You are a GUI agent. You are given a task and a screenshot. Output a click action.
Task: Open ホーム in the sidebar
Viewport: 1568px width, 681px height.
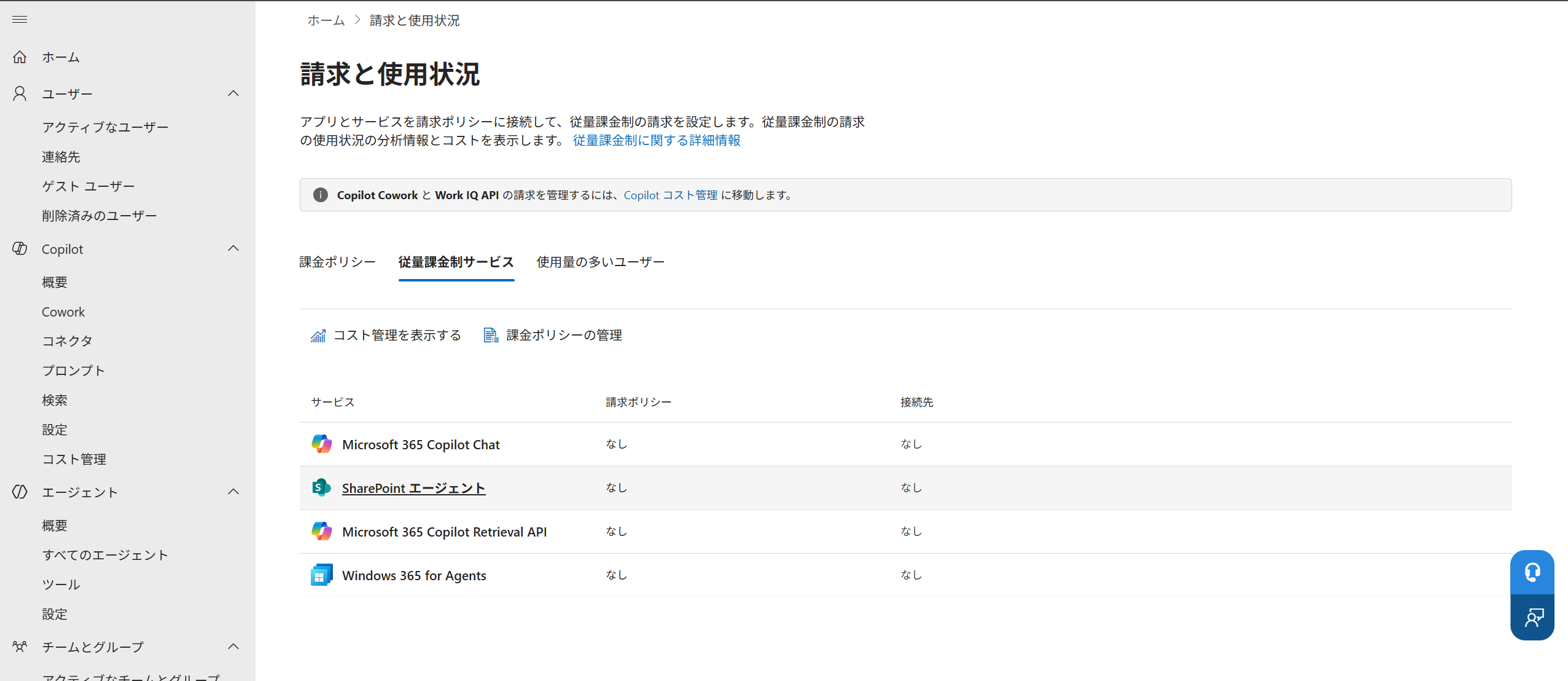pyautogui.click(x=61, y=57)
